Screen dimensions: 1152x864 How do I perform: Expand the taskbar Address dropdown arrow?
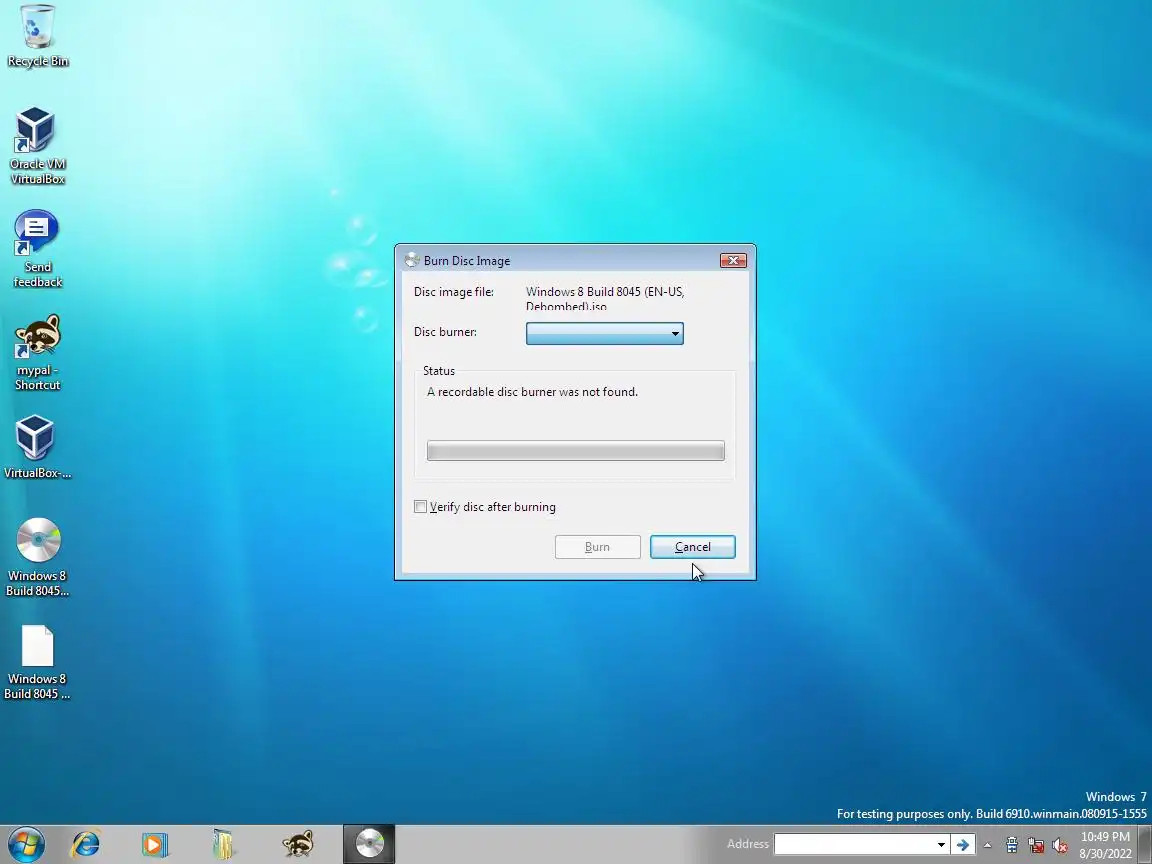coord(940,845)
